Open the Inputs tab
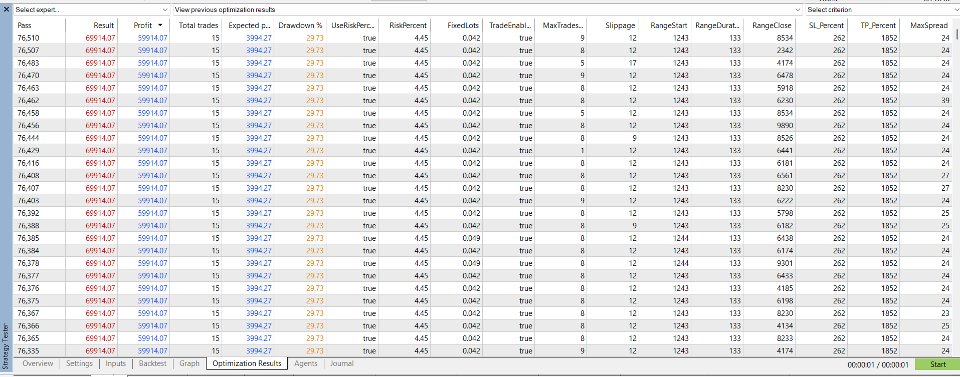Image resolution: width=960 pixels, height=377 pixels. (115, 364)
